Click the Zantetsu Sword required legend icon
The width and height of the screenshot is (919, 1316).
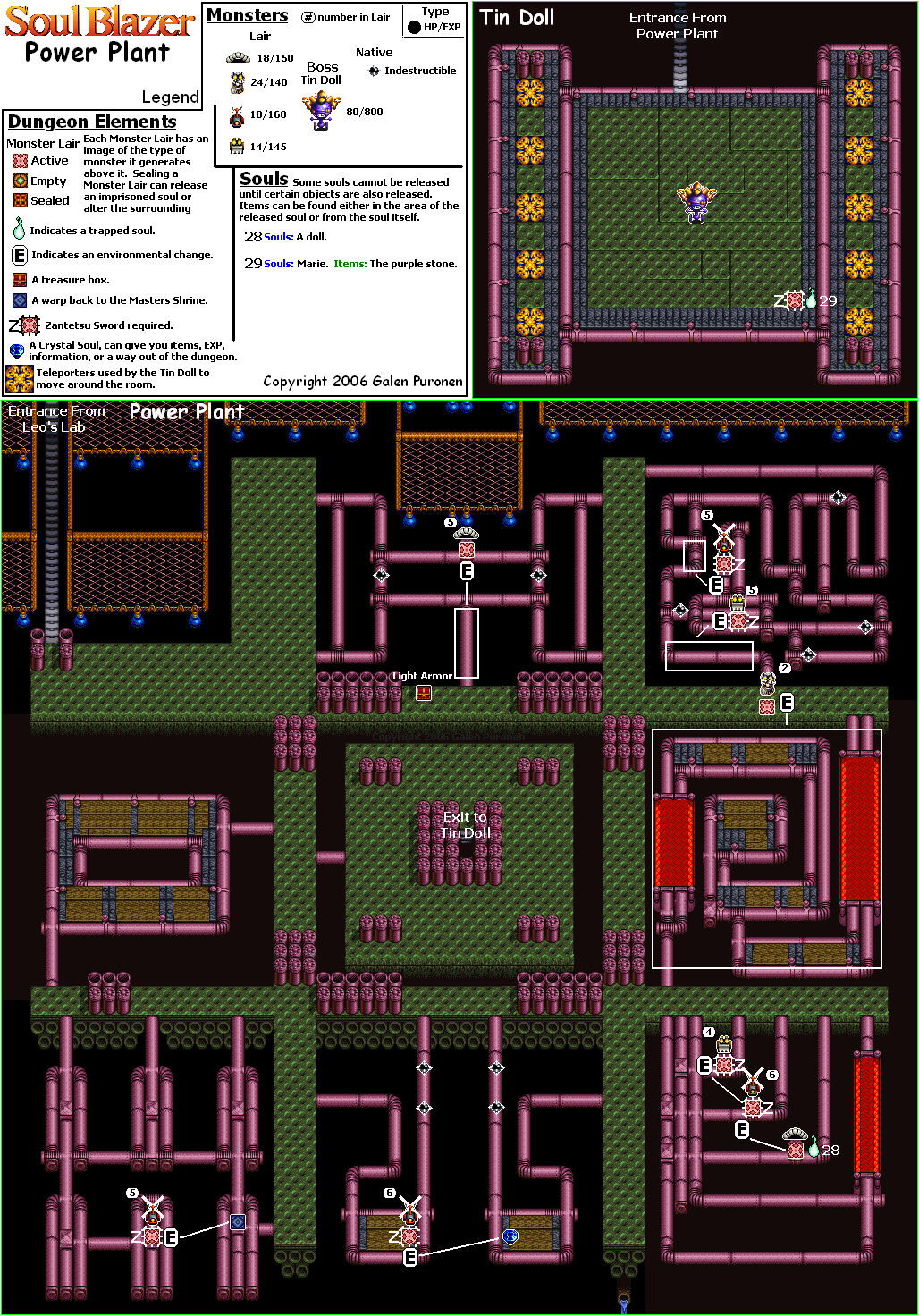[24, 325]
